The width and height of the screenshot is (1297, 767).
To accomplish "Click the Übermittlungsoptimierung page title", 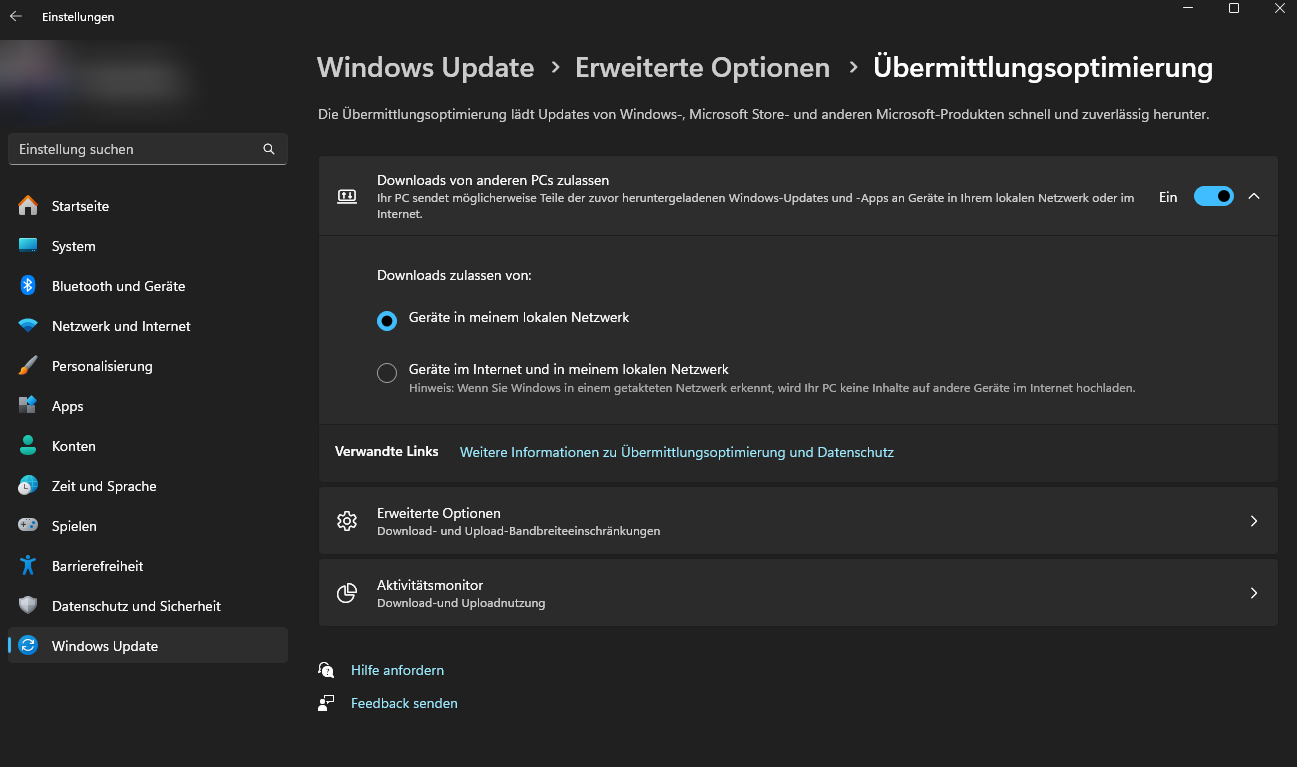I will point(1043,68).
